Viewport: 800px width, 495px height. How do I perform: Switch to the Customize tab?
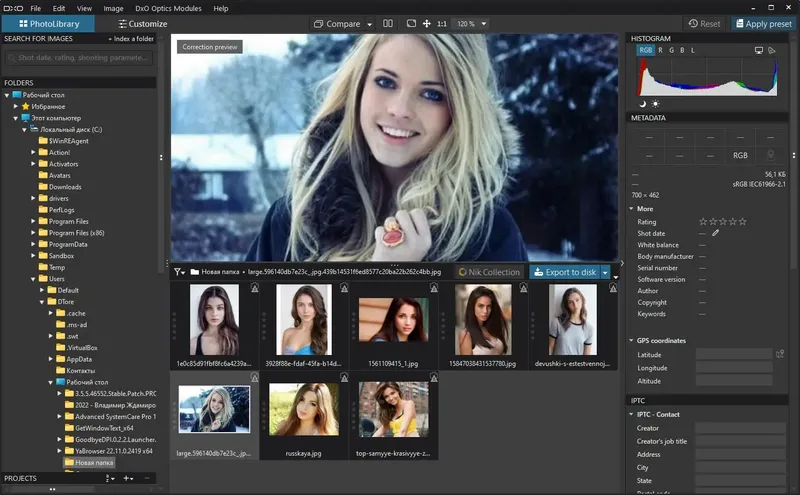[x=142, y=23]
